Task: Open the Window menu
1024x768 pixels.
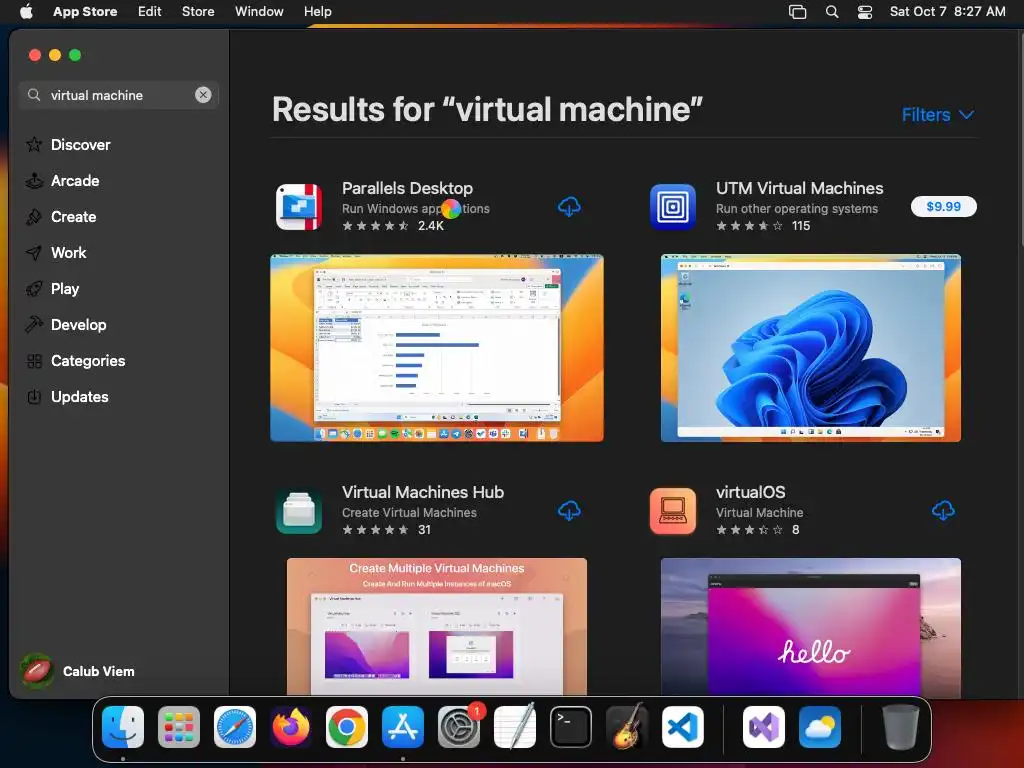Action: (x=259, y=11)
